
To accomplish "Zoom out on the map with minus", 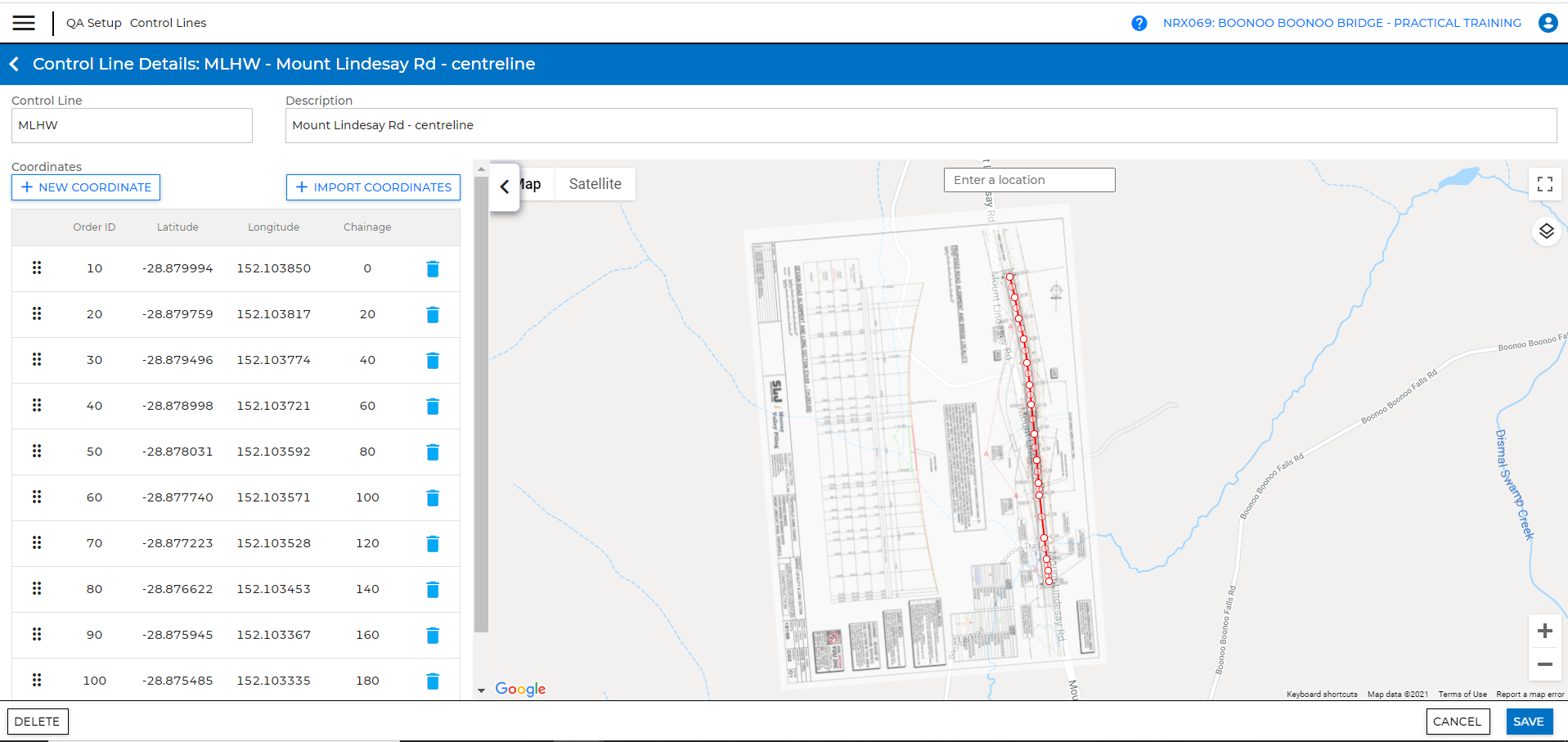I will pos(1544,664).
